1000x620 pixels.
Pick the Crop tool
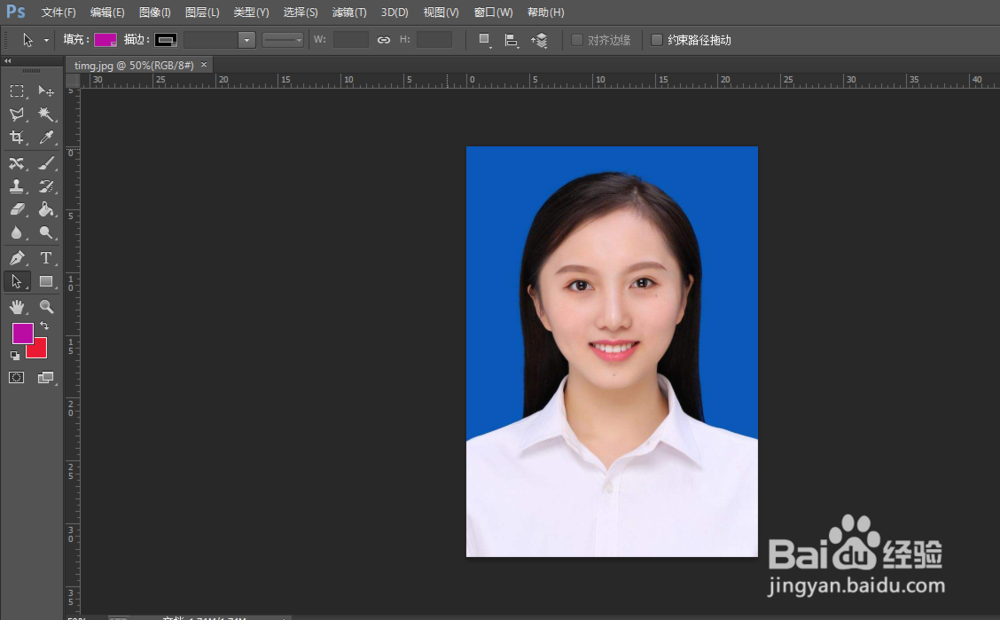(17, 138)
